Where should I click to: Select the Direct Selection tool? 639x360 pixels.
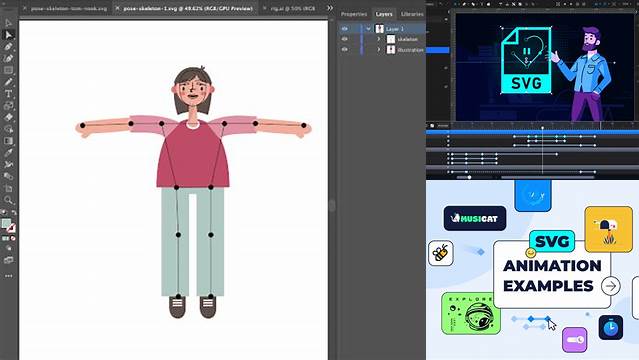(9, 35)
